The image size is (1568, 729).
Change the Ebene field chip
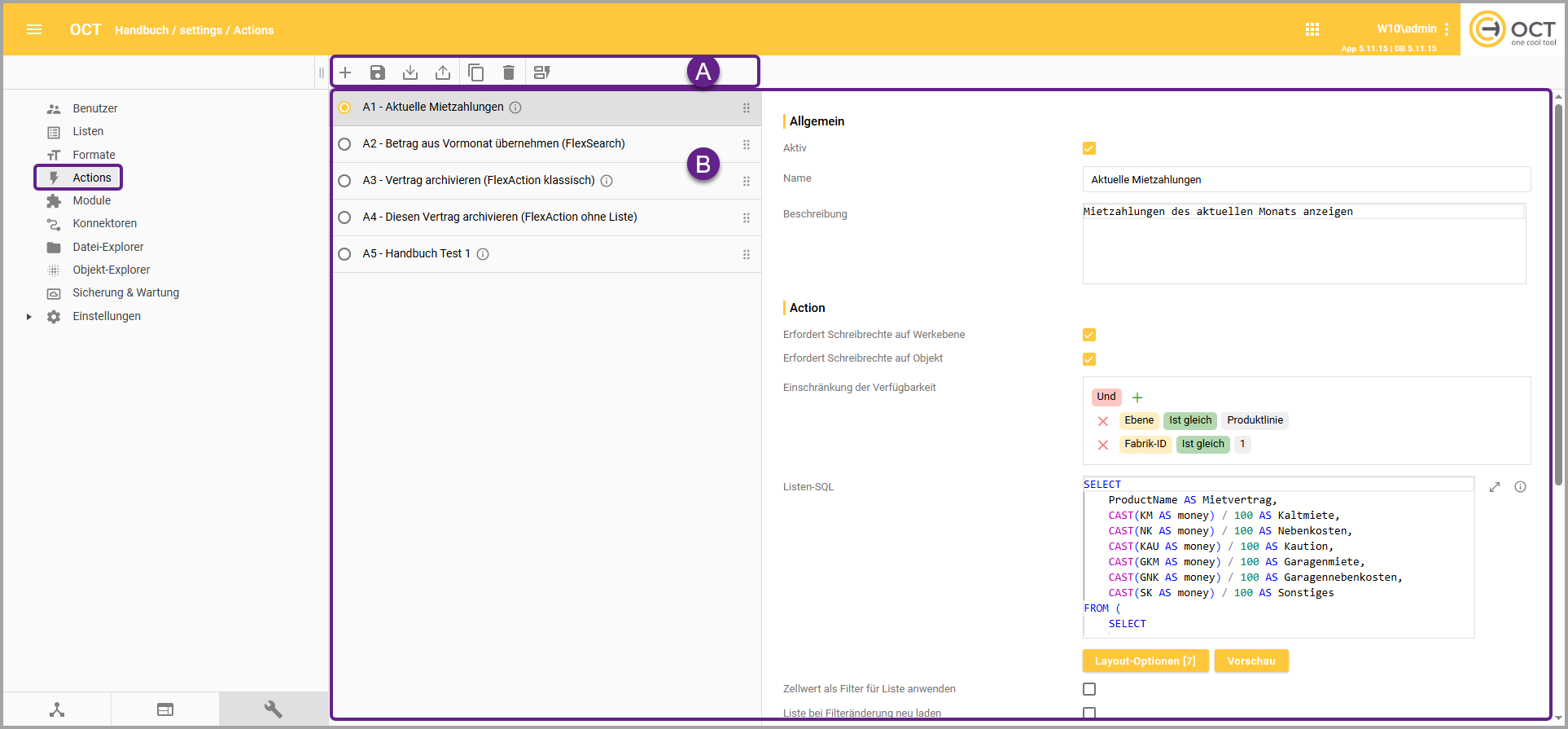(x=1139, y=420)
